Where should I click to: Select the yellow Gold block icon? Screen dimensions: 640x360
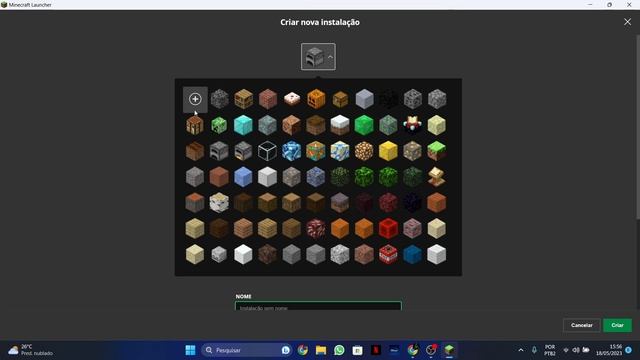388,151
